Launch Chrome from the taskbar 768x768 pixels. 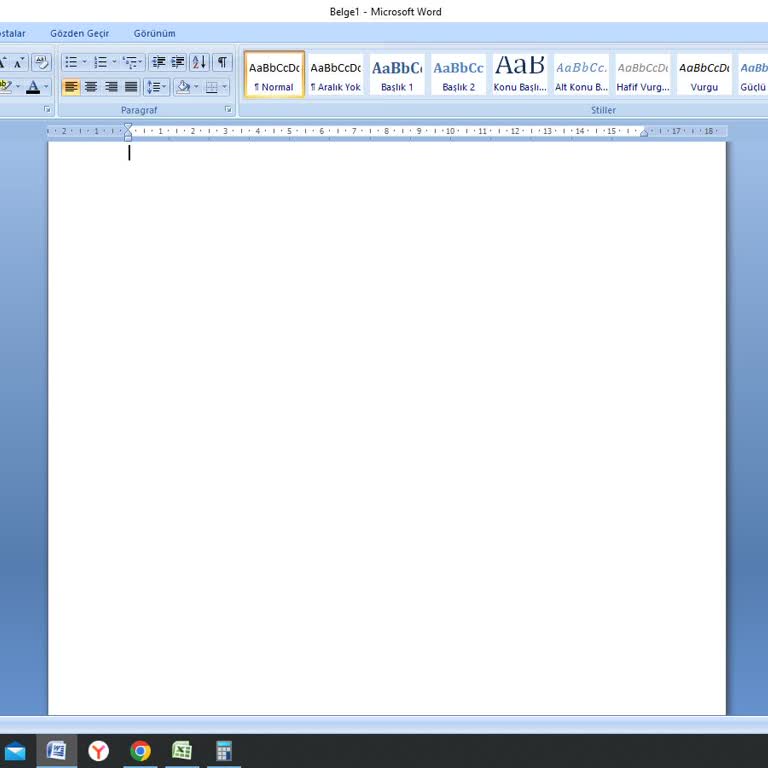click(140, 751)
